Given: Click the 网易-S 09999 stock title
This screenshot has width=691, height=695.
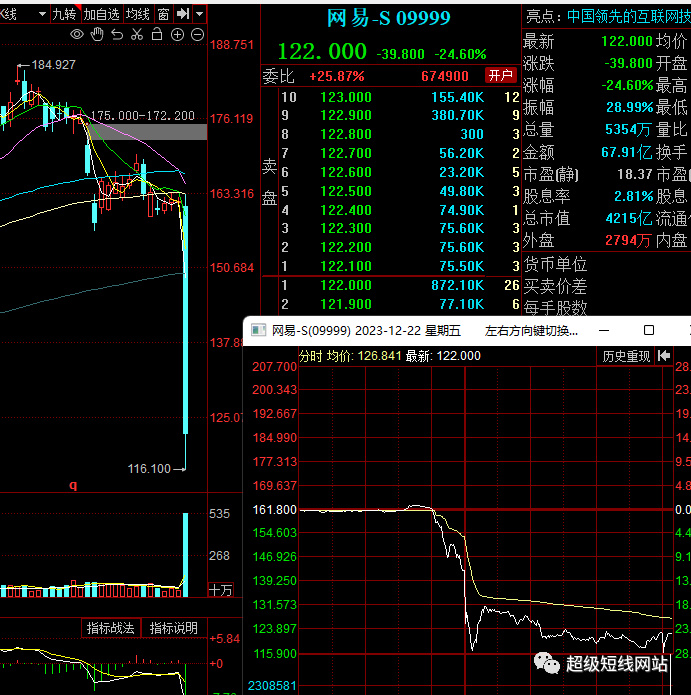Looking at the screenshot, I should coord(389,18).
